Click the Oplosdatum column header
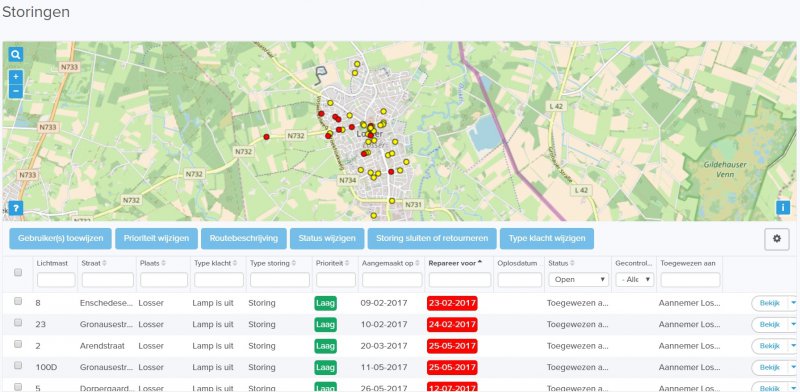 [517, 263]
